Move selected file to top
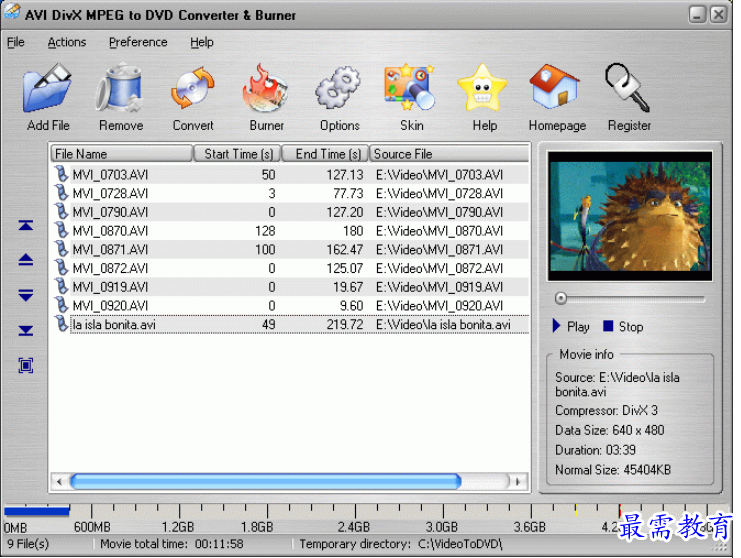Image resolution: width=741 pixels, height=558 pixels. coord(26,225)
